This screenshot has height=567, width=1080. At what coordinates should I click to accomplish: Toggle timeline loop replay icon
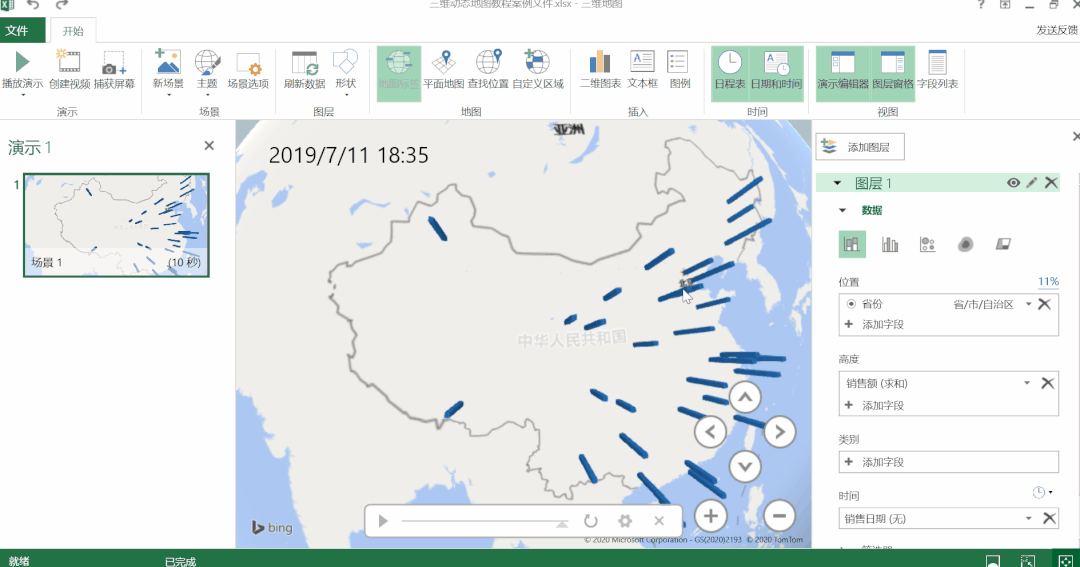click(590, 521)
